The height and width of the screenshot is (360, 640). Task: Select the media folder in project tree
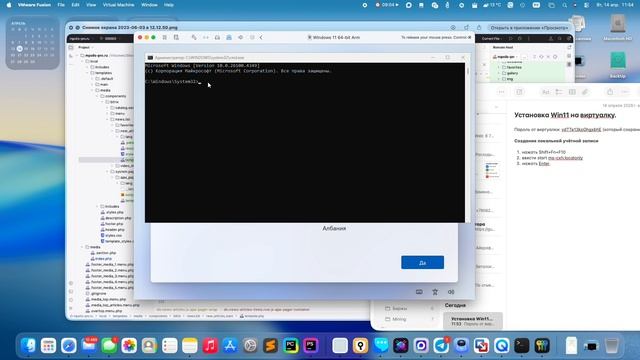[104, 90]
